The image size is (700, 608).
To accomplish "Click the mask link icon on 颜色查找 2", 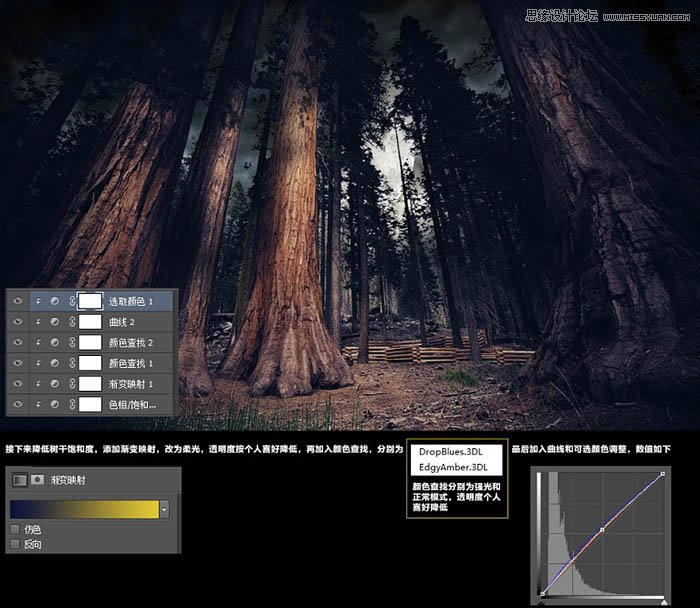I will pyautogui.click(x=72, y=342).
